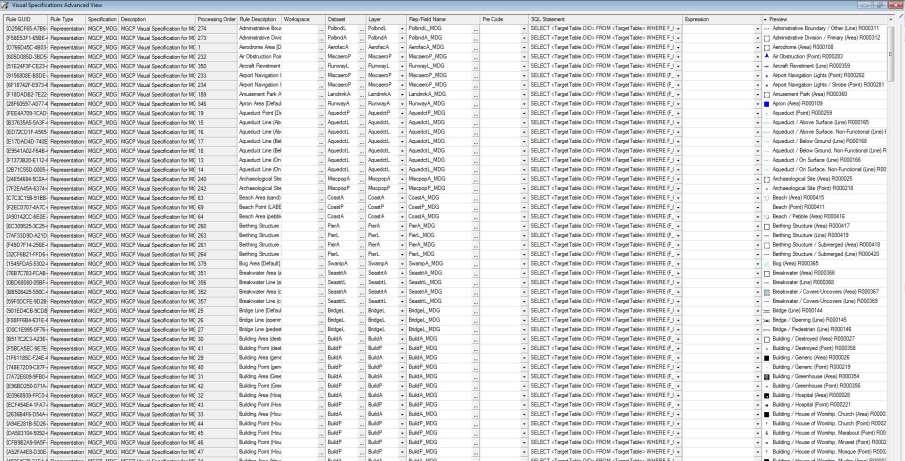Click the Aerodrome (Area) symbol preview box
The height and width of the screenshot is (461, 905).
pyautogui.click(x=766, y=47)
